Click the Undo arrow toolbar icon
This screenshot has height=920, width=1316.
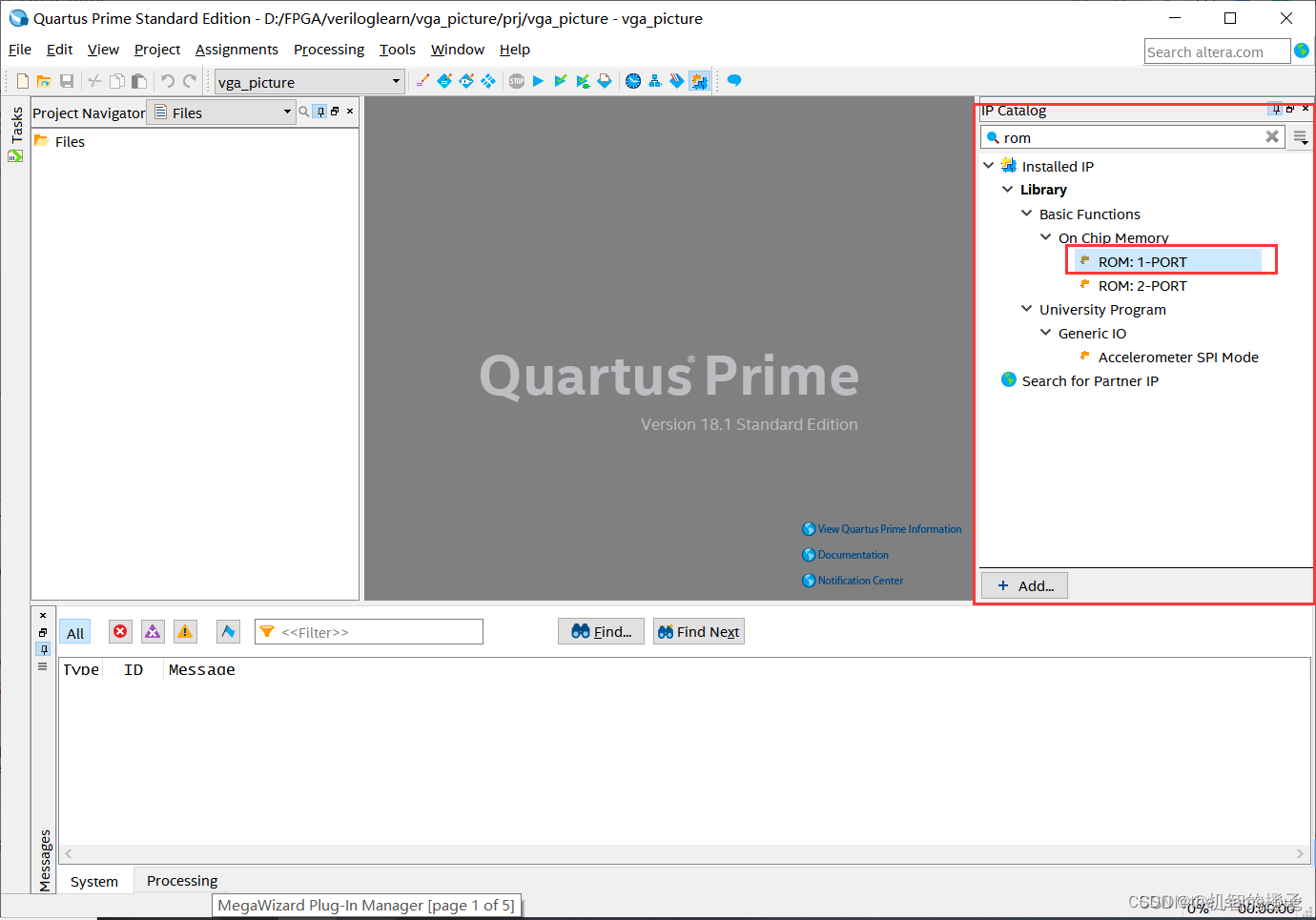pos(168,81)
